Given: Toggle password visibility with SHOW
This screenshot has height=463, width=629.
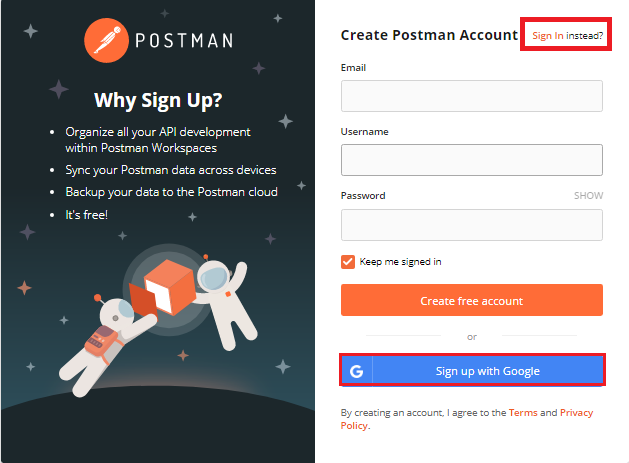Looking at the screenshot, I should point(588,195).
